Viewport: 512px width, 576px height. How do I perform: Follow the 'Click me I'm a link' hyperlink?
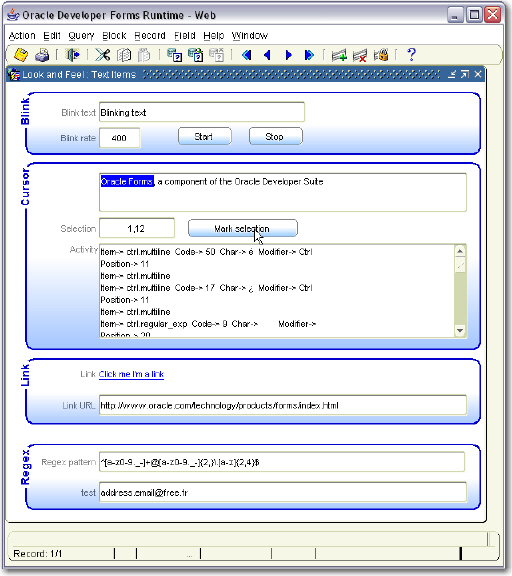[x=131, y=374]
